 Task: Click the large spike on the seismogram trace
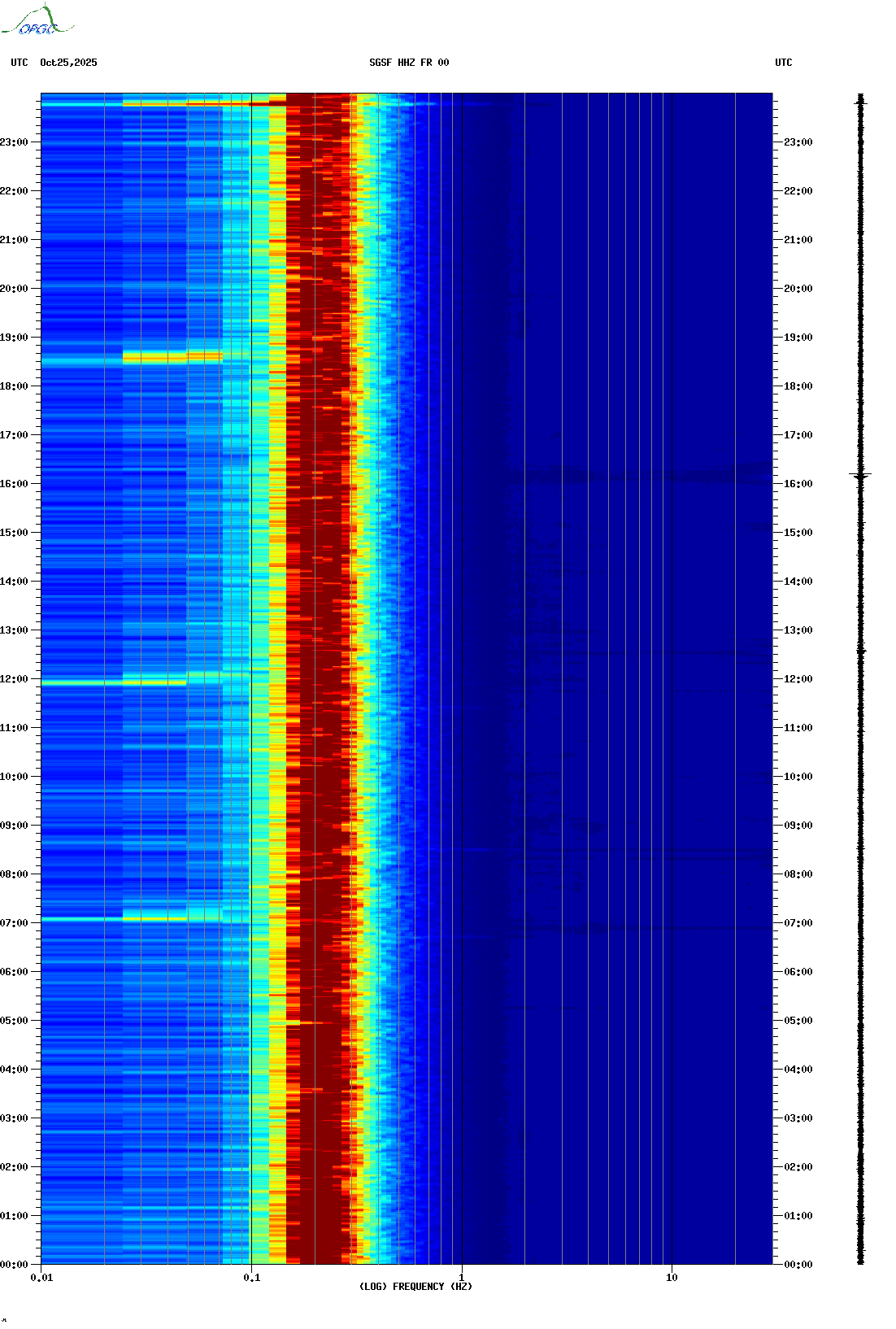coord(860,474)
